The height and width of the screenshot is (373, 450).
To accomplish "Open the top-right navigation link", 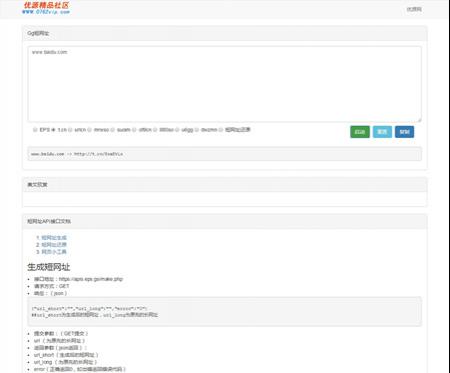I will pyautogui.click(x=414, y=9).
